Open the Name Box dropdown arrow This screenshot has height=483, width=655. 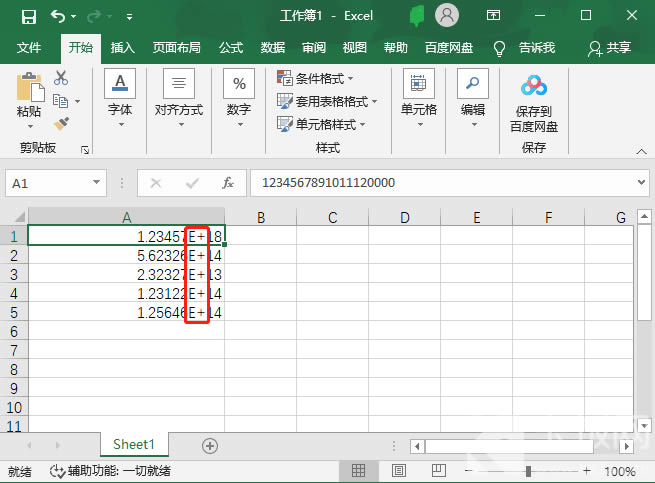click(x=97, y=183)
